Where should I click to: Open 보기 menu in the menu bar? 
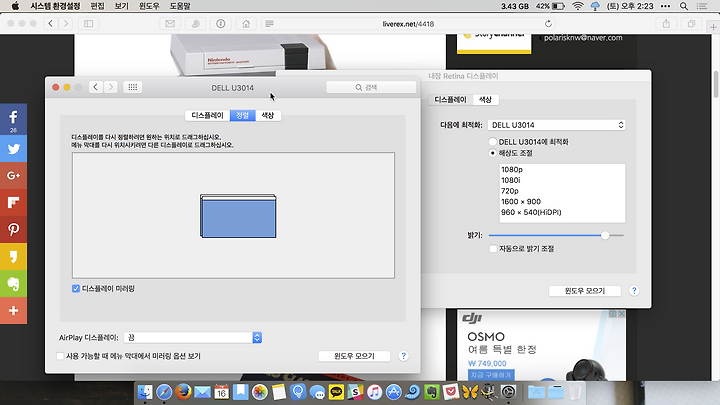point(122,6)
